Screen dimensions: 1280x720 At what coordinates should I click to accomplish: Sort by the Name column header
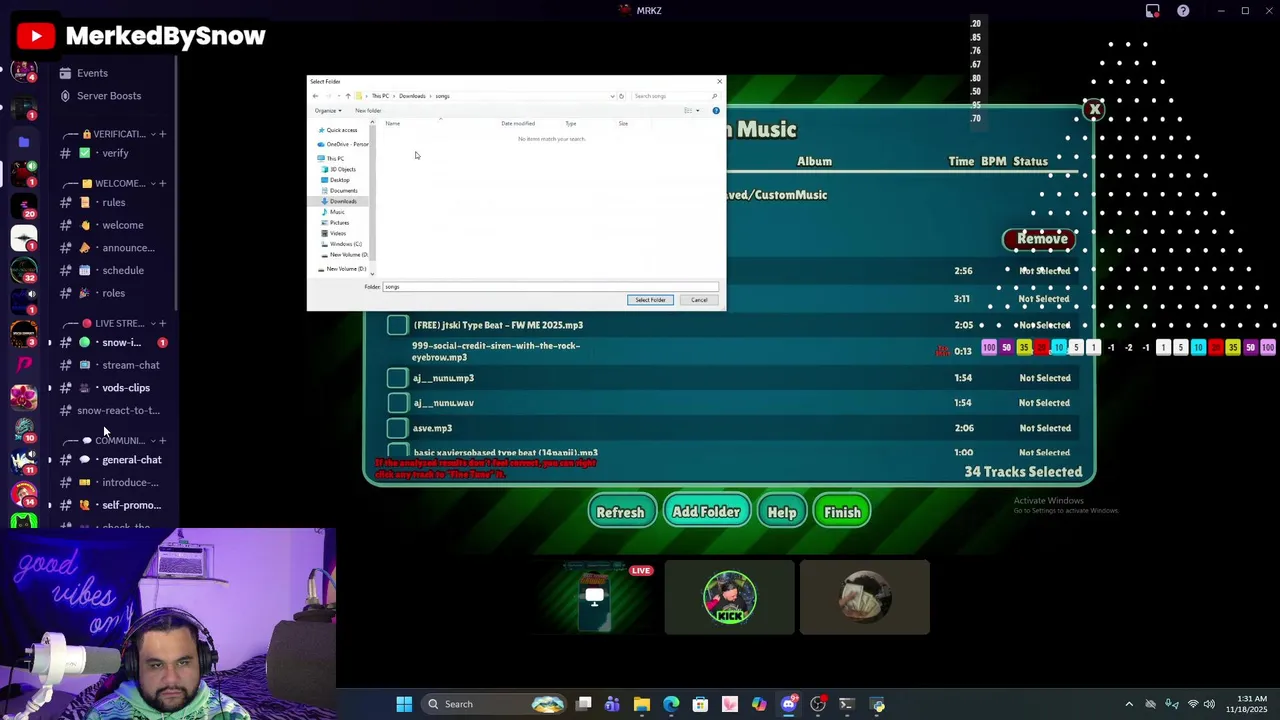[393, 123]
